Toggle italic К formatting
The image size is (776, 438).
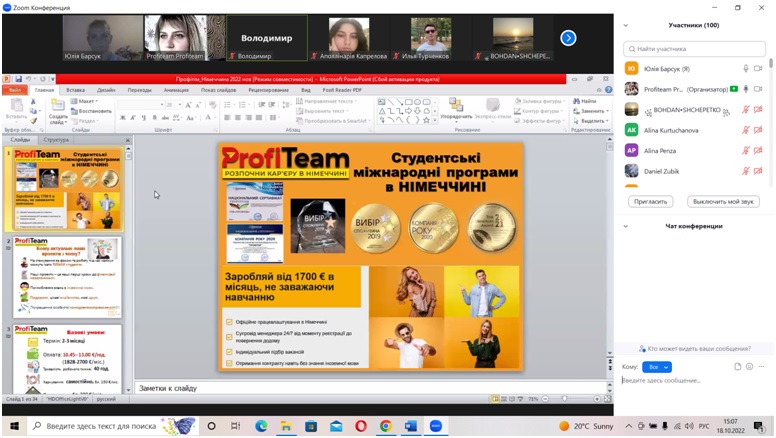[x=133, y=118]
